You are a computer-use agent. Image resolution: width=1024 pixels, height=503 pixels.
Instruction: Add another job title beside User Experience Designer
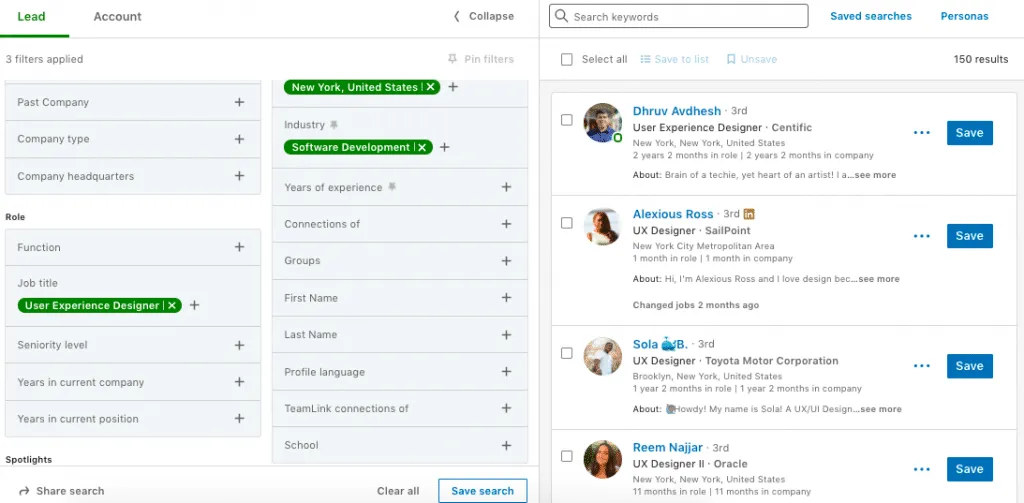point(195,306)
